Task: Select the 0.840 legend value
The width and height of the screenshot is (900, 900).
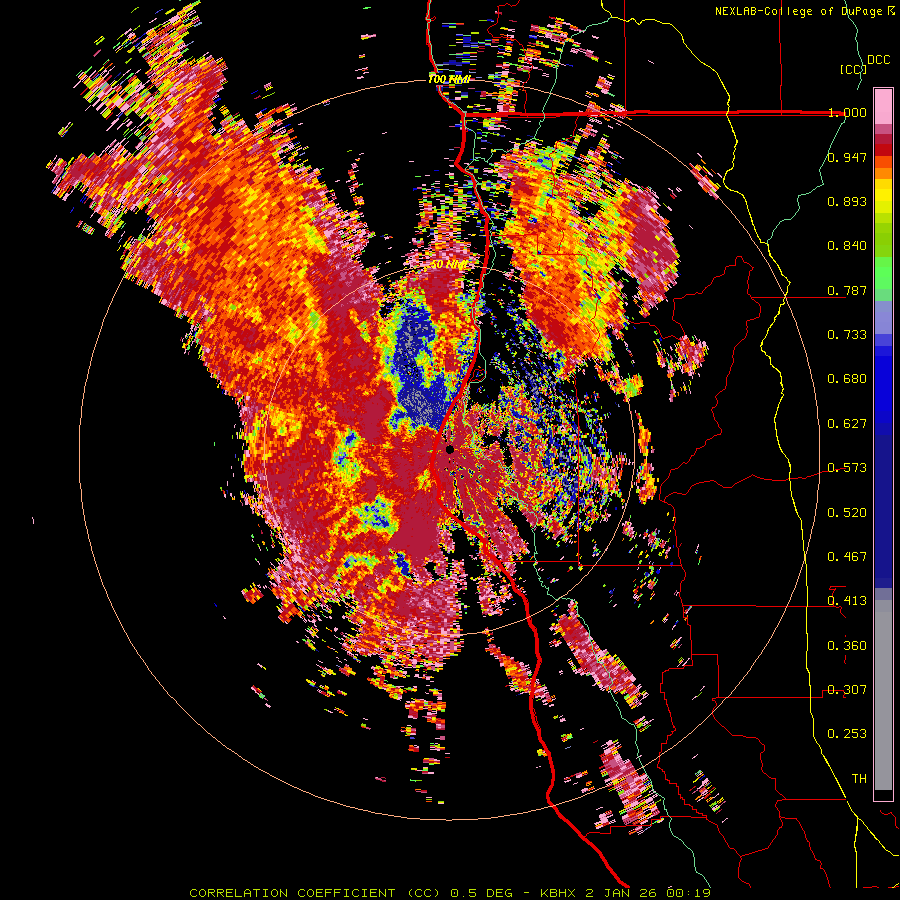Action: click(x=847, y=246)
